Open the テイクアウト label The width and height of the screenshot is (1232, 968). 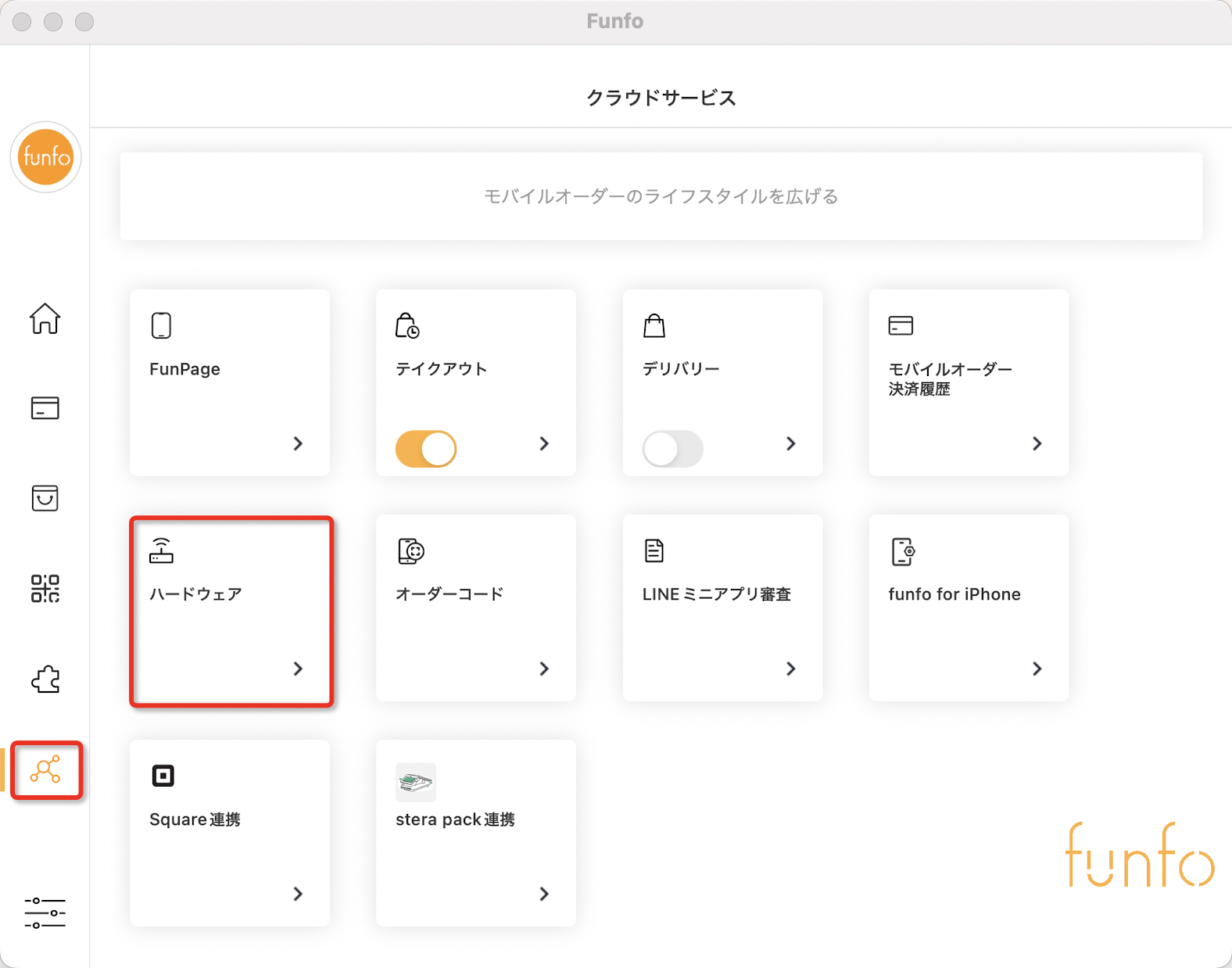click(442, 369)
